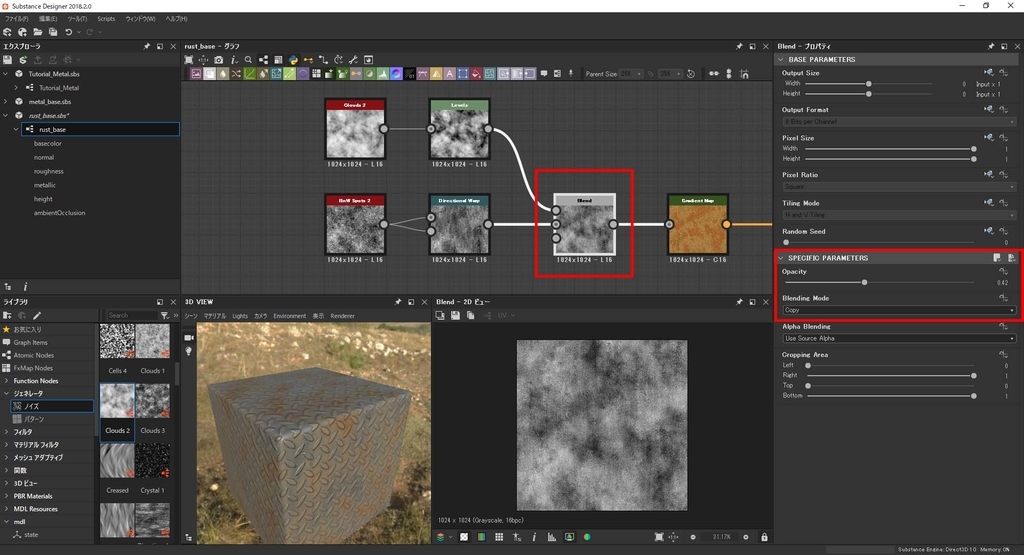Viewport: 1024px width, 555px height.
Task: Open the Blending Mode dropdown showing Copy
Action: point(897,310)
